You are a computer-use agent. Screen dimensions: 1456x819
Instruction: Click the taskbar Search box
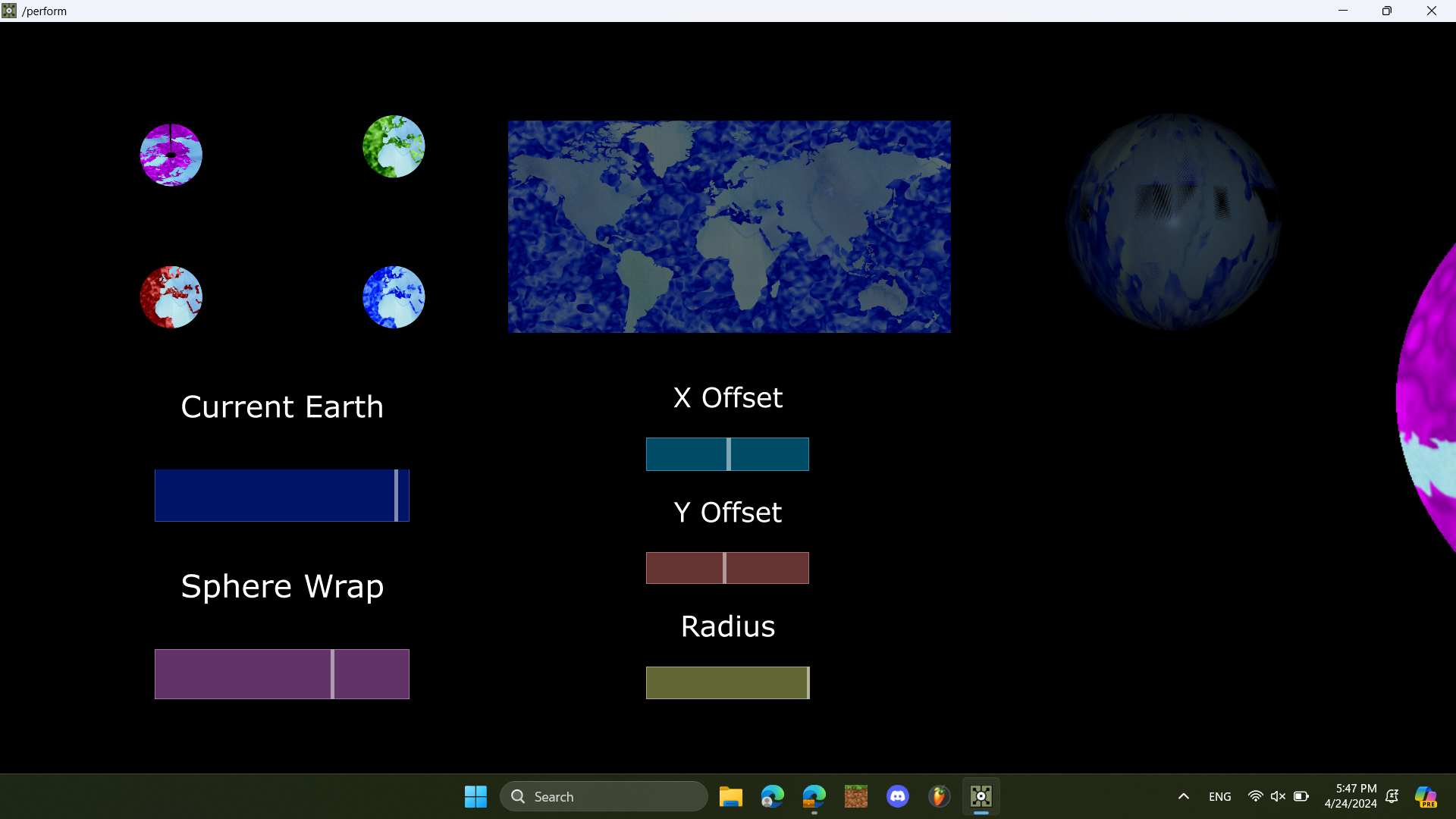pos(604,797)
